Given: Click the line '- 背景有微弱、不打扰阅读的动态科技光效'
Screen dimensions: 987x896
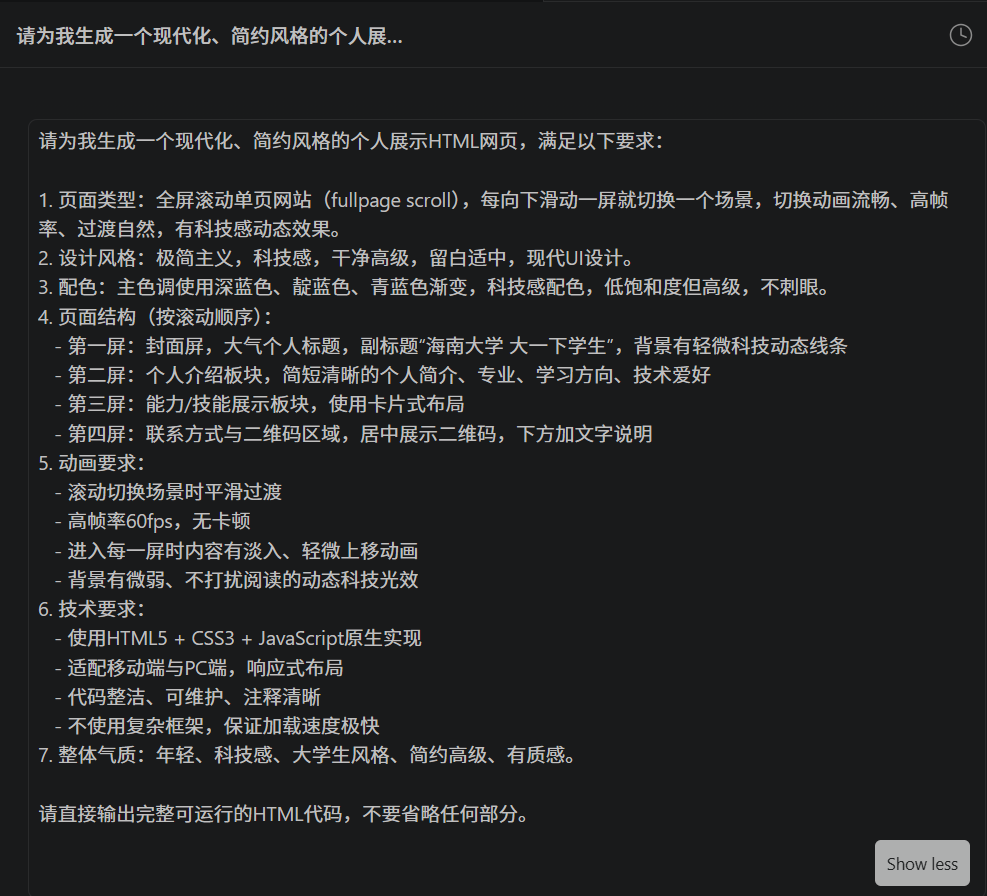Looking at the screenshot, I should (236, 580).
